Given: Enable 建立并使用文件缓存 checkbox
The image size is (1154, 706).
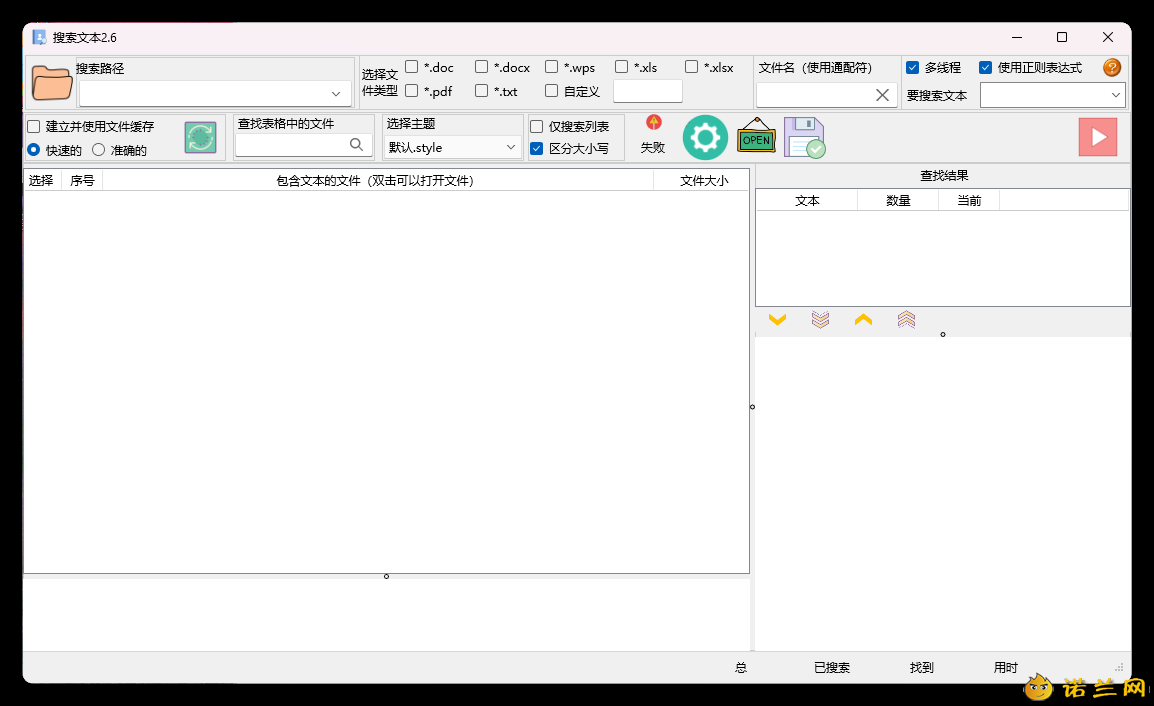Looking at the screenshot, I should [x=34, y=127].
